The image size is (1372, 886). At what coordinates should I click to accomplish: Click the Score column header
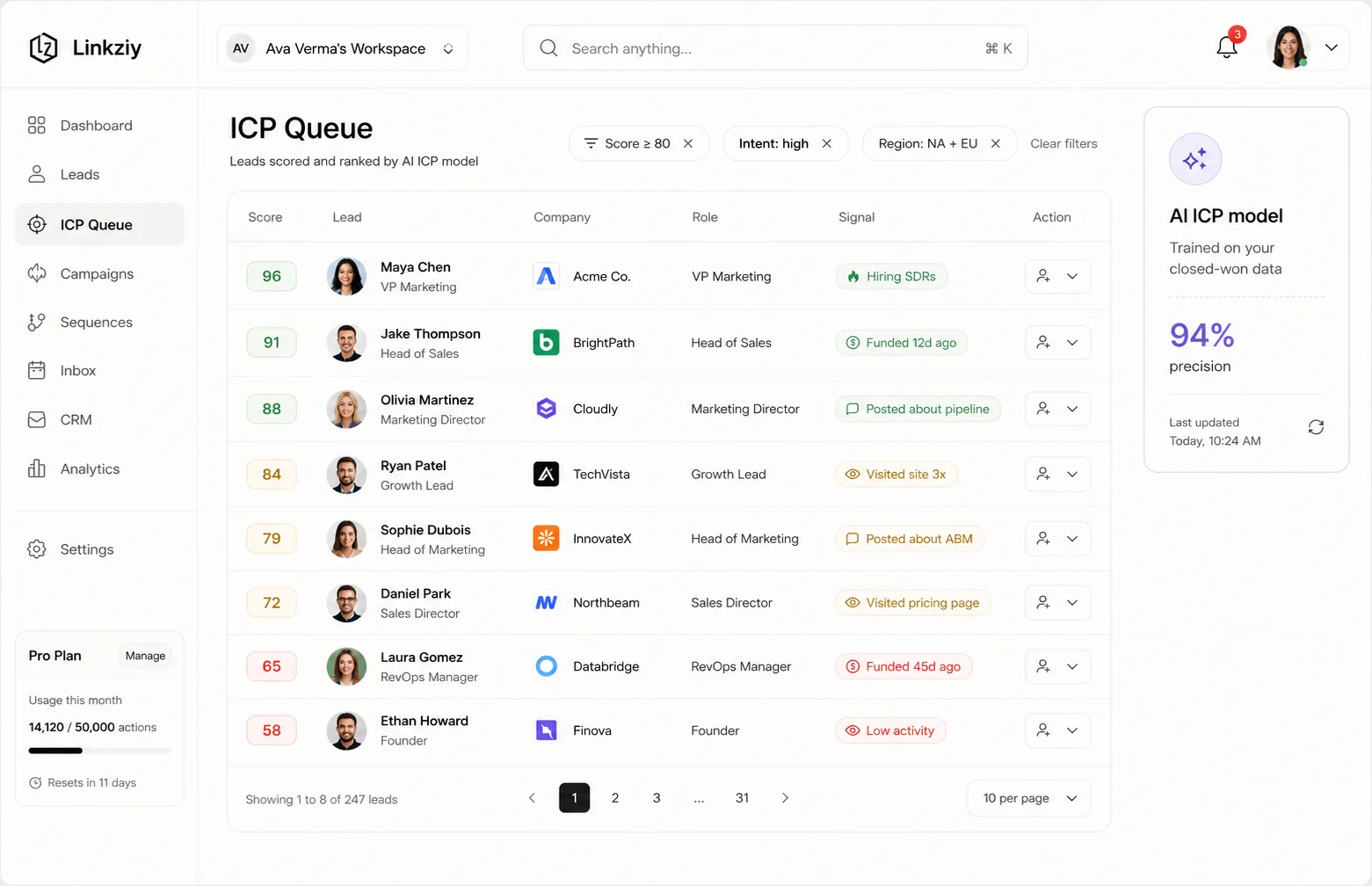(265, 217)
